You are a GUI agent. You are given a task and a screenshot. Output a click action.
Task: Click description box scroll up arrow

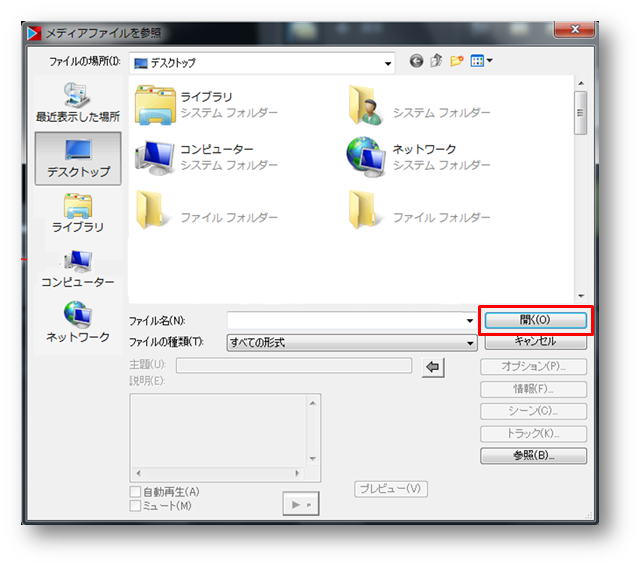tap(312, 403)
